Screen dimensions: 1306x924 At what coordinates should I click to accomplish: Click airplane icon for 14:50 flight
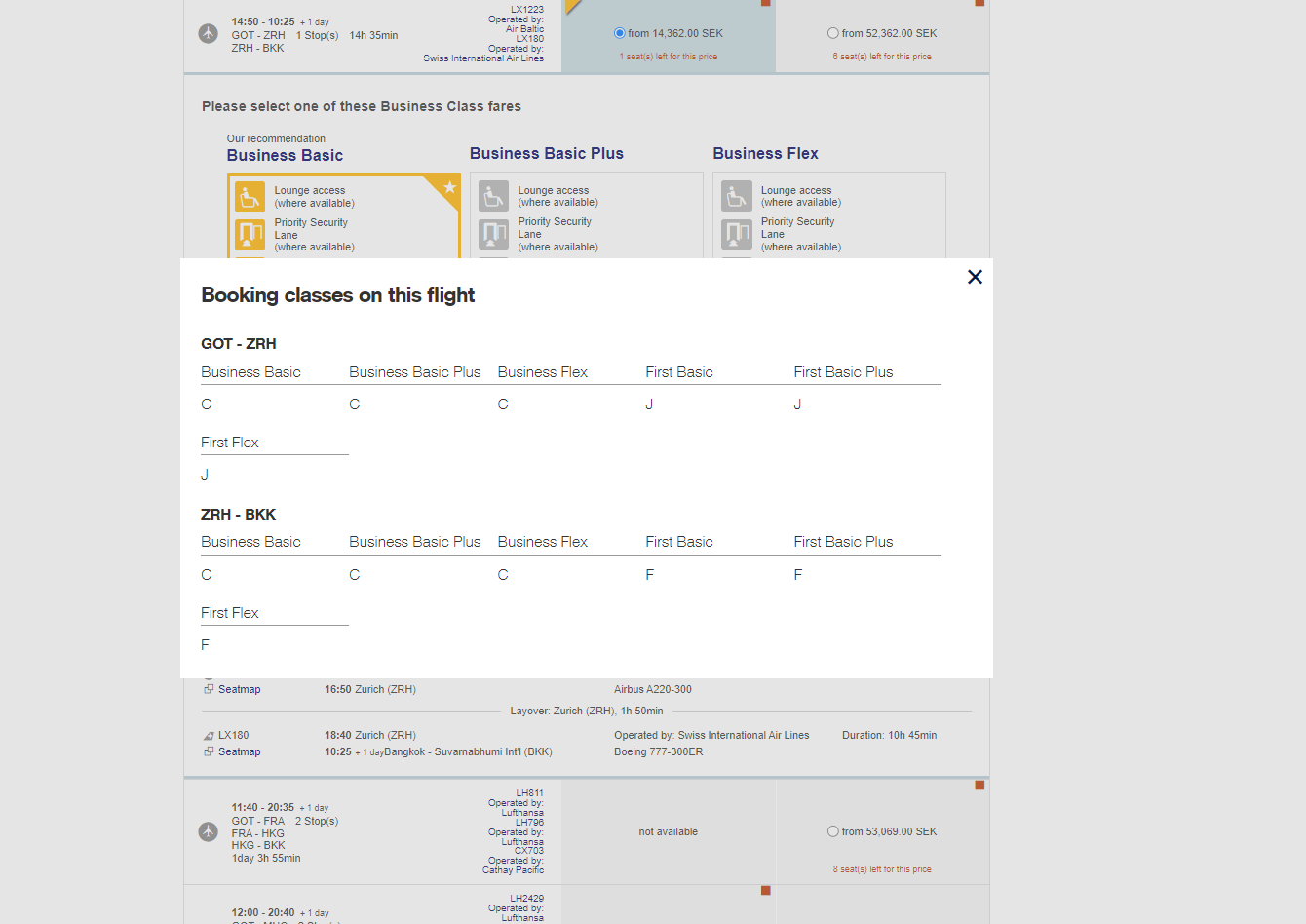209,33
